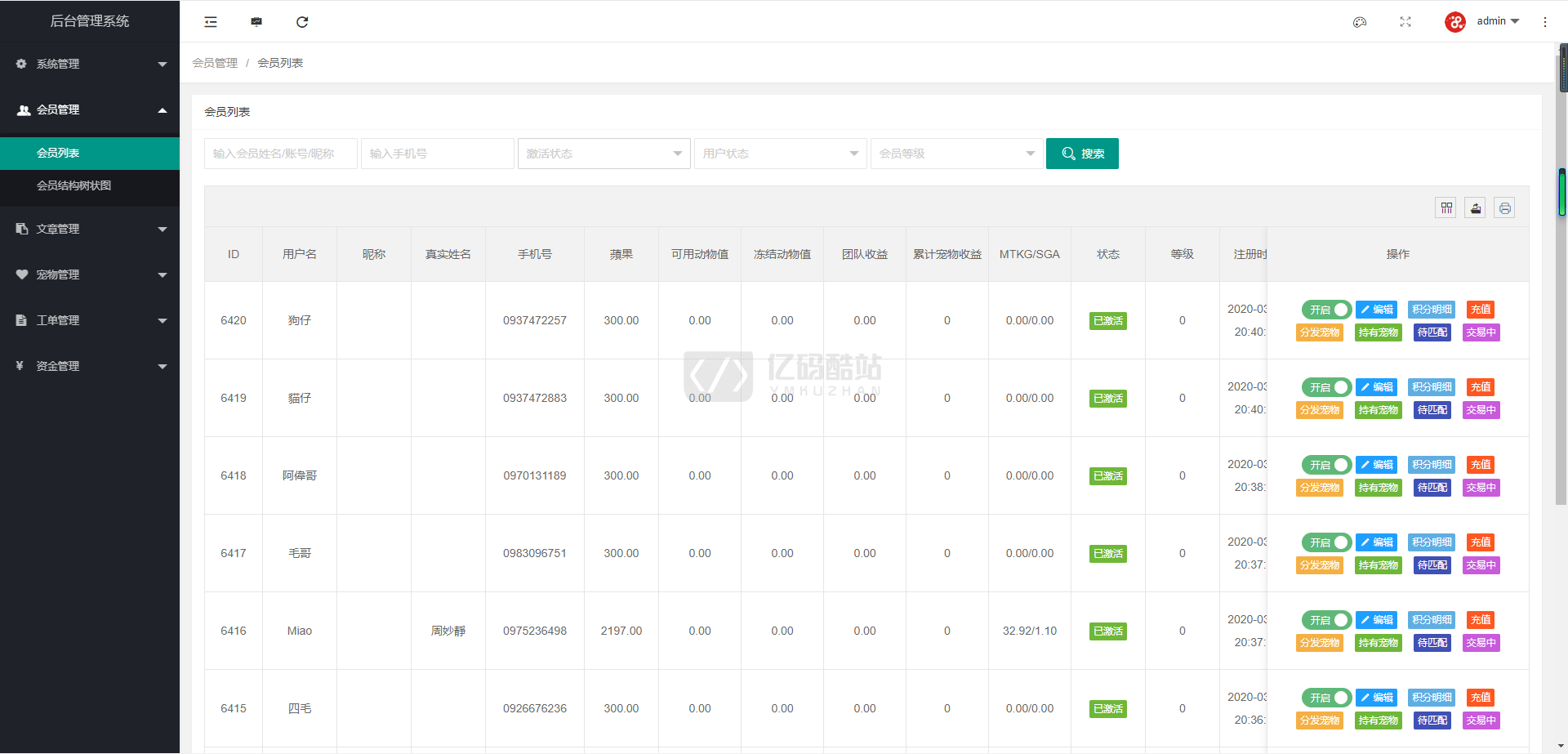The image size is (1568, 754).
Task: Click 编辑 for user 6420
Action: (x=1377, y=310)
